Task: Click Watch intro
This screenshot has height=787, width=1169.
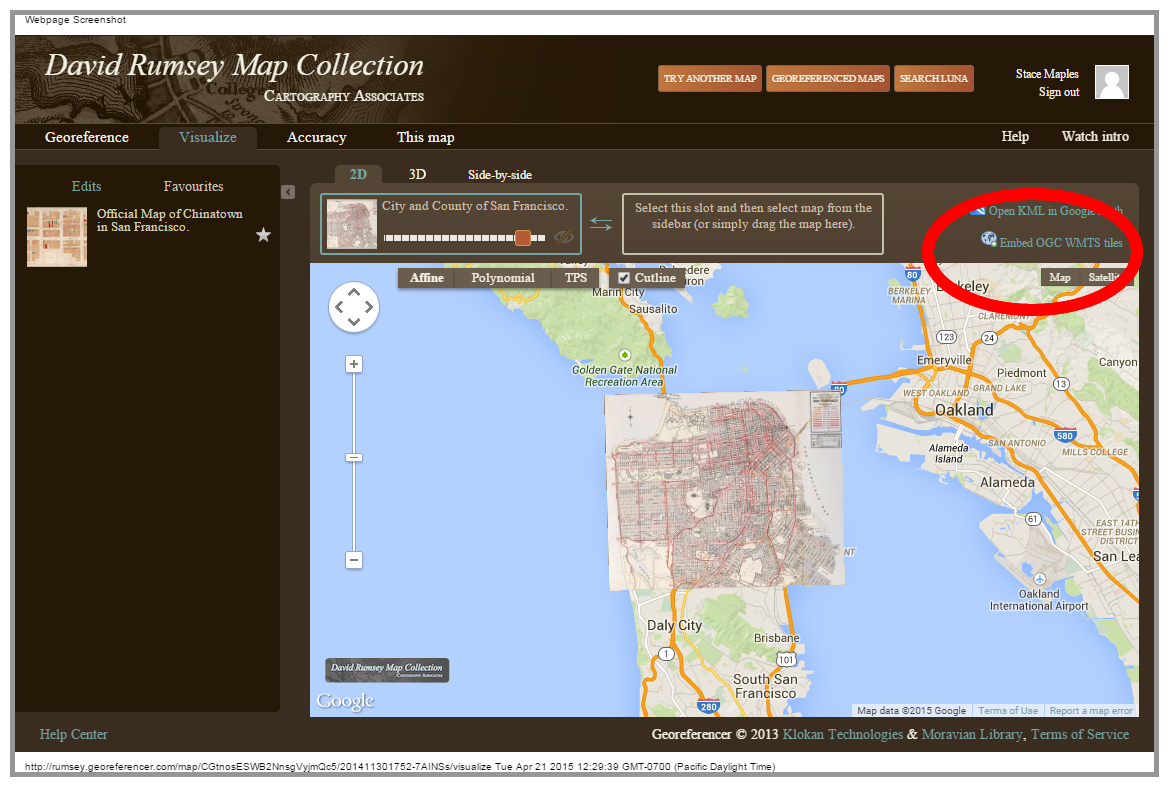Action: 1095,136
